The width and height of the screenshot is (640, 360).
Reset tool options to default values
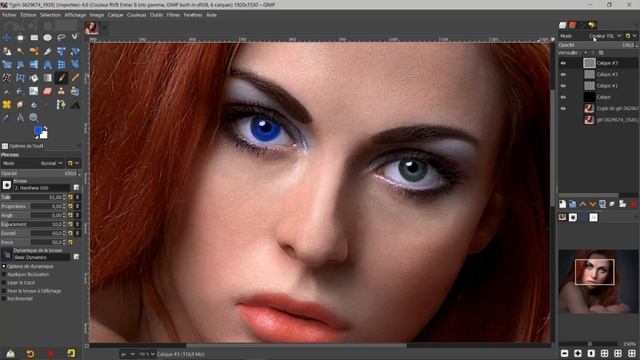[71, 353]
